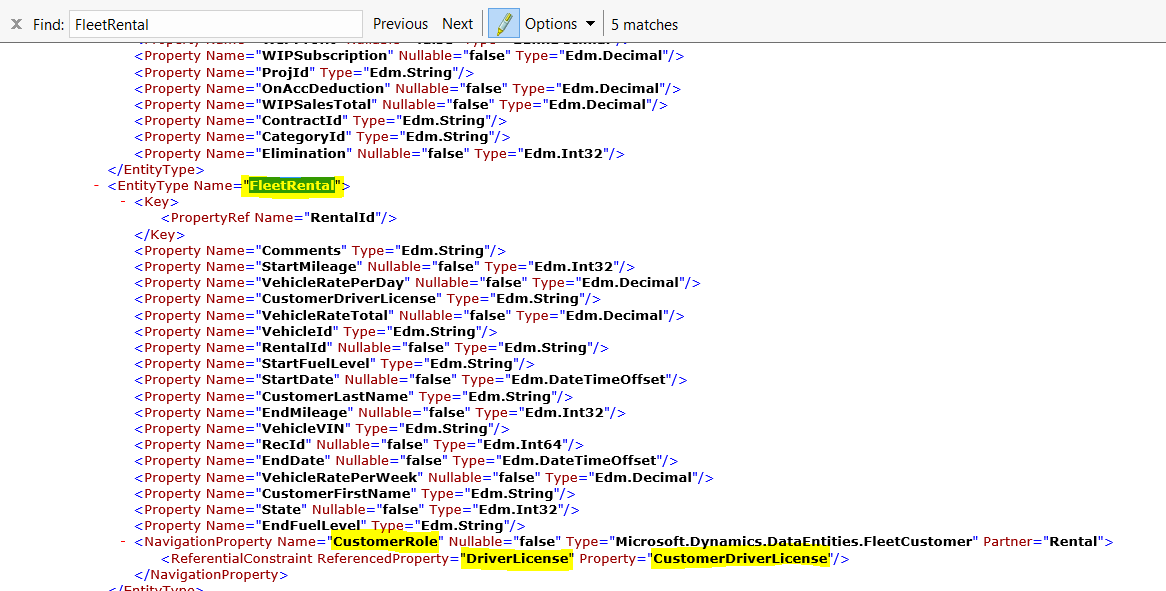Click the highlighted FleetRental entity name
This screenshot has height=591, width=1166.
[292, 186]
